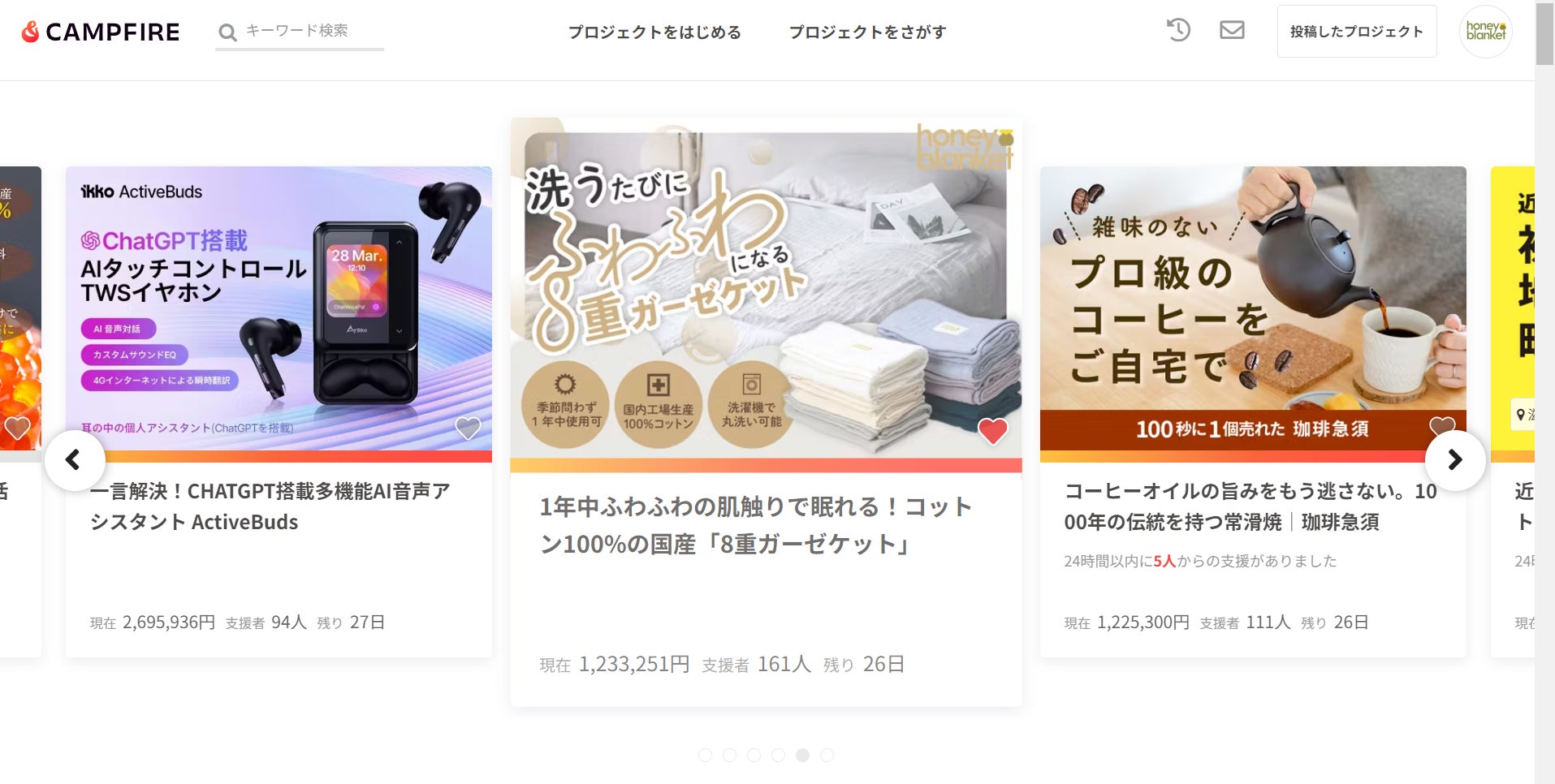This screenshot has width=1555, height=784.
Task: Select the last carousel pagination dot
Action: click(827, 756)
